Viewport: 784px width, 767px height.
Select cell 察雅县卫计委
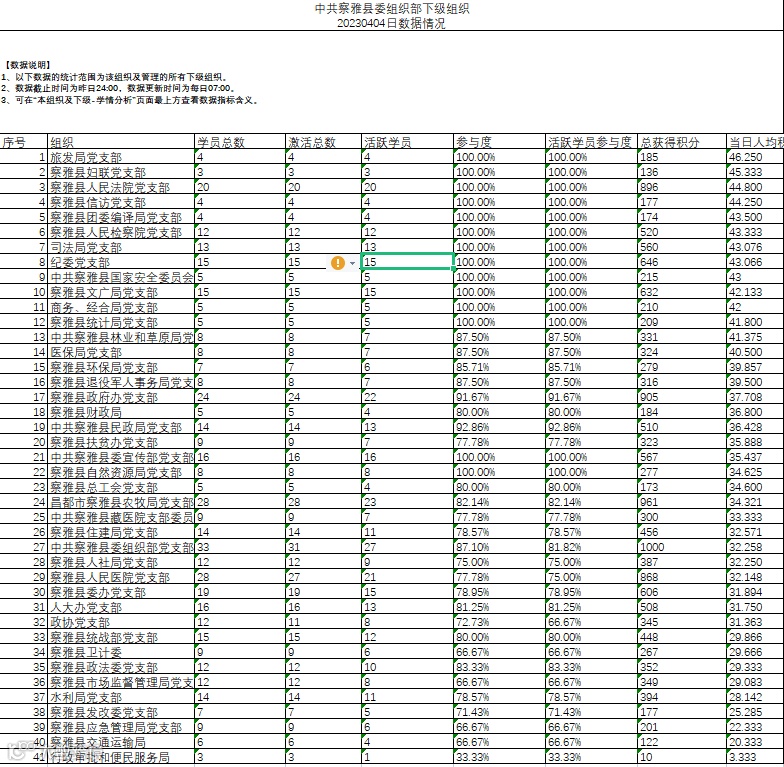(121, 652)
